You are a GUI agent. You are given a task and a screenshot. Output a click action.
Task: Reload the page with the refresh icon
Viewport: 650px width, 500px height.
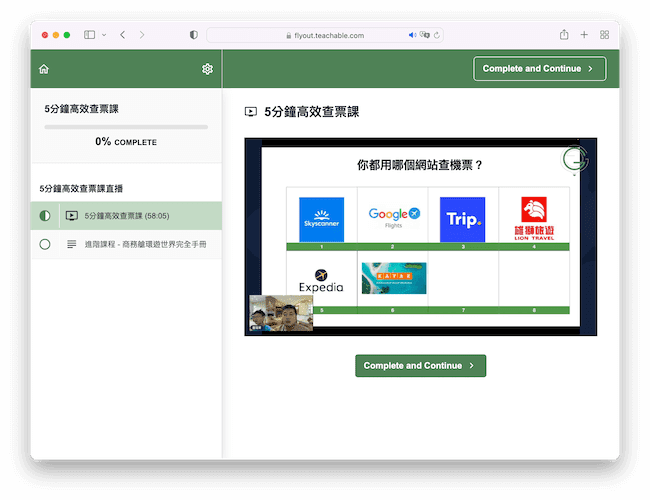(x=437, y=35)
